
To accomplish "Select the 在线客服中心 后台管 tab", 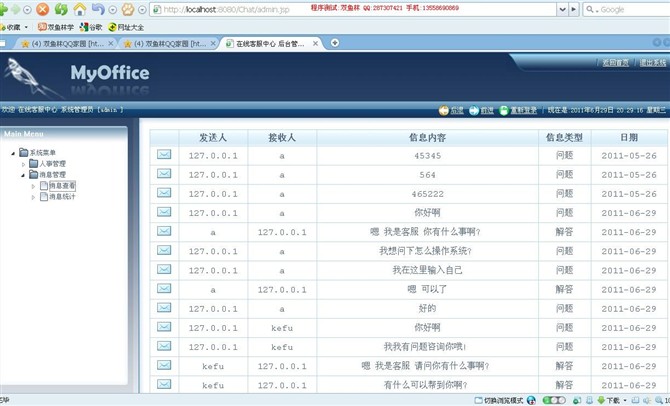I will pyautogui.click(x=270, y=44).
